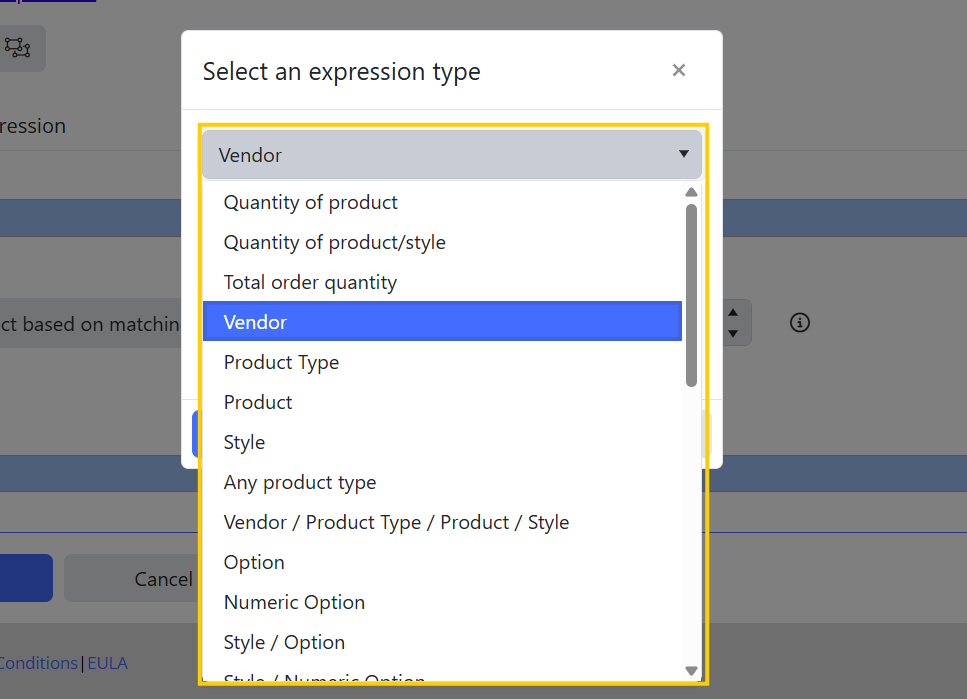
Task: Select Product Type in the list
Action: click(282, 362)
